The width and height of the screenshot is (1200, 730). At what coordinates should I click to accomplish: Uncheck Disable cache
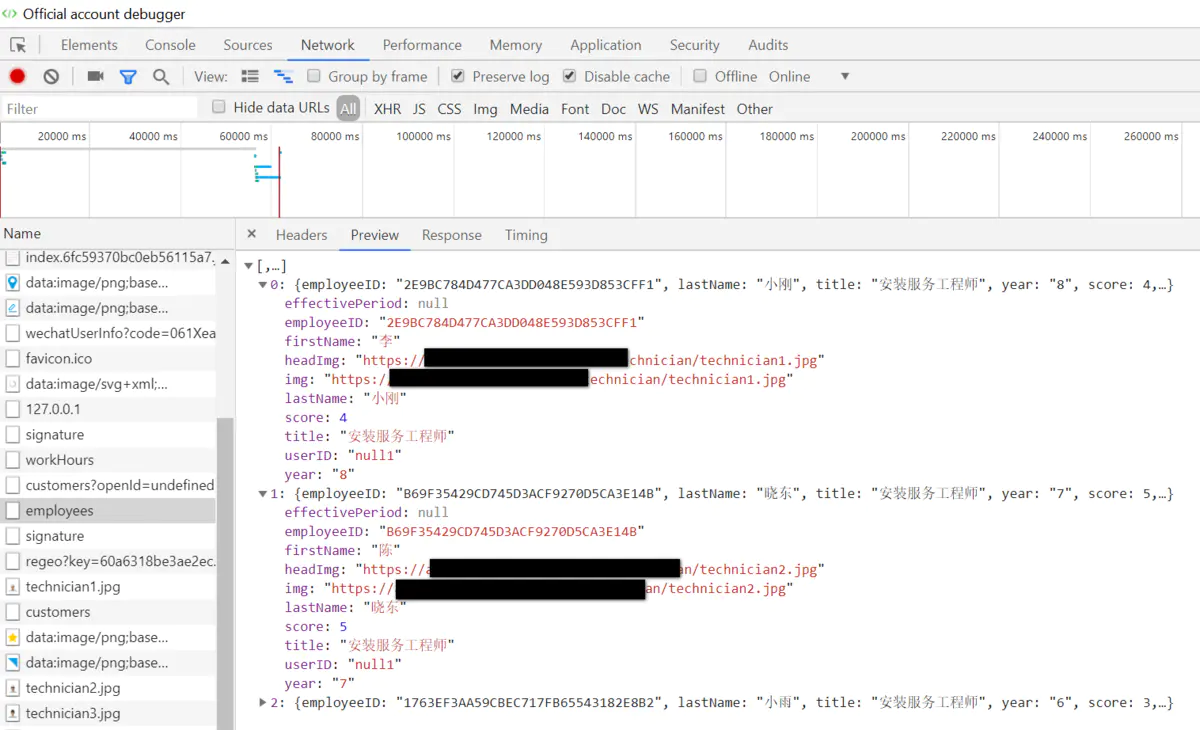[x=568, y=76]
